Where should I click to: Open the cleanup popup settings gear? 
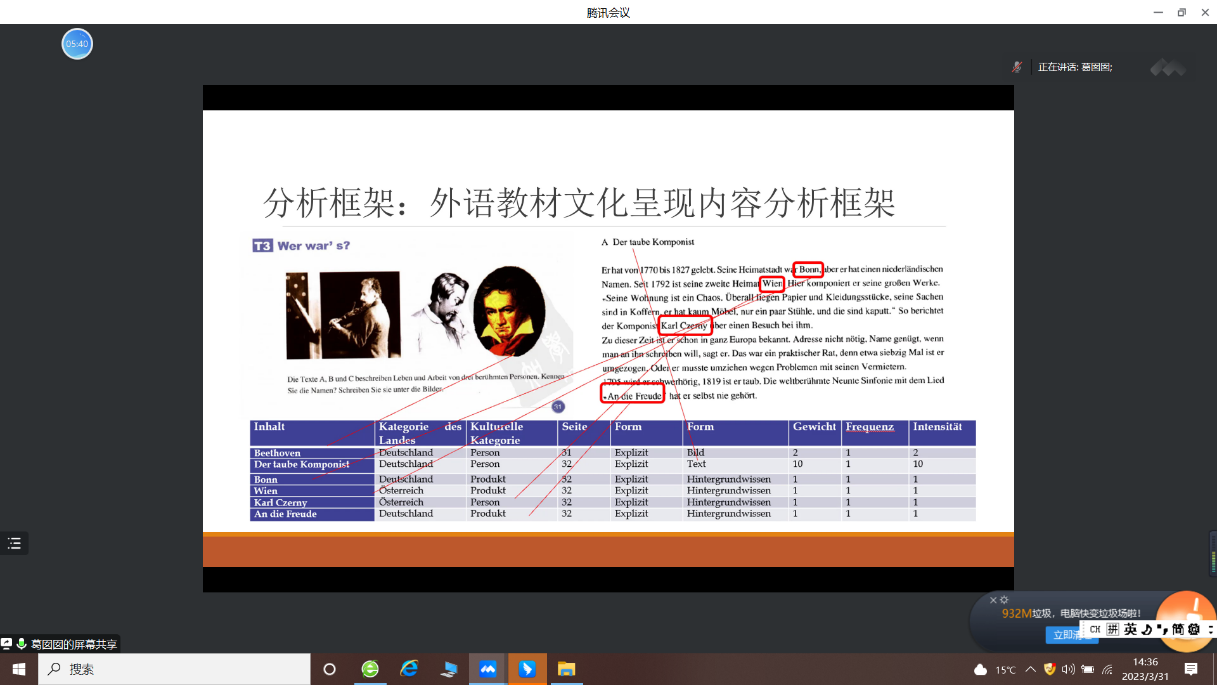click(x=1004, y=600)
